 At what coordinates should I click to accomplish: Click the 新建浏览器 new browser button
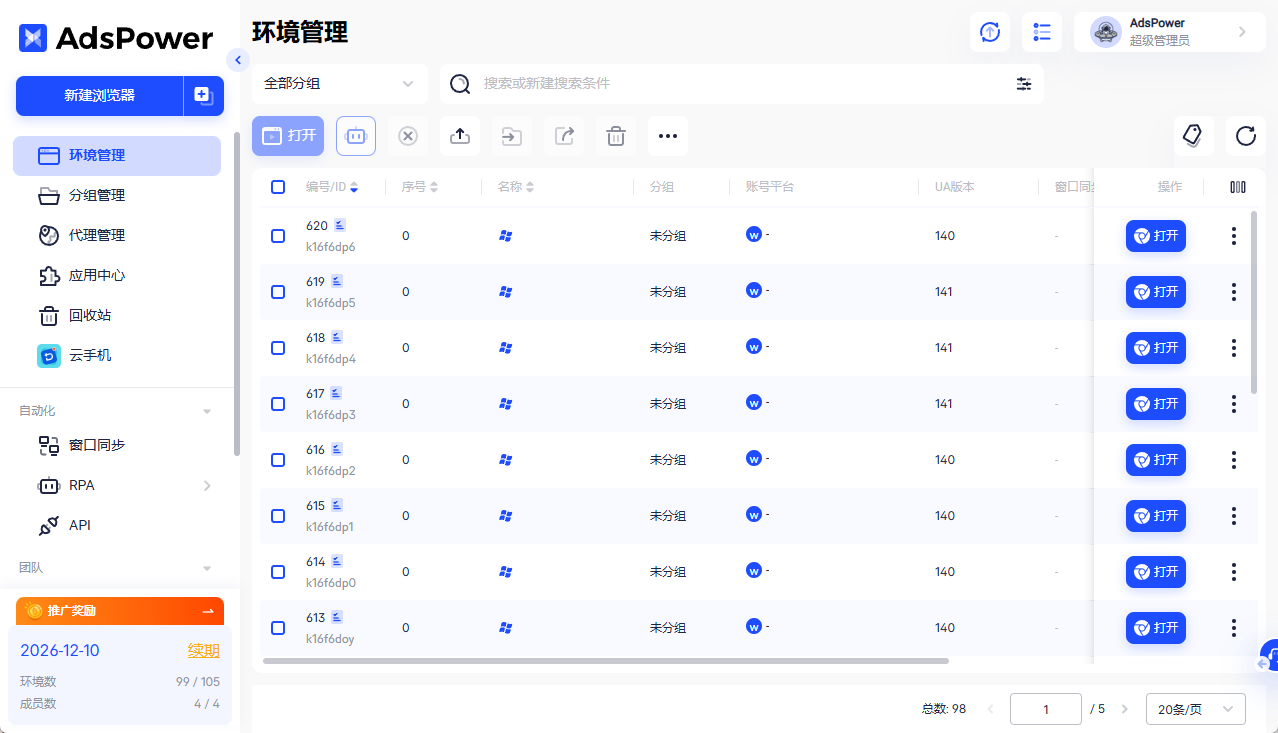click(101, 95)
